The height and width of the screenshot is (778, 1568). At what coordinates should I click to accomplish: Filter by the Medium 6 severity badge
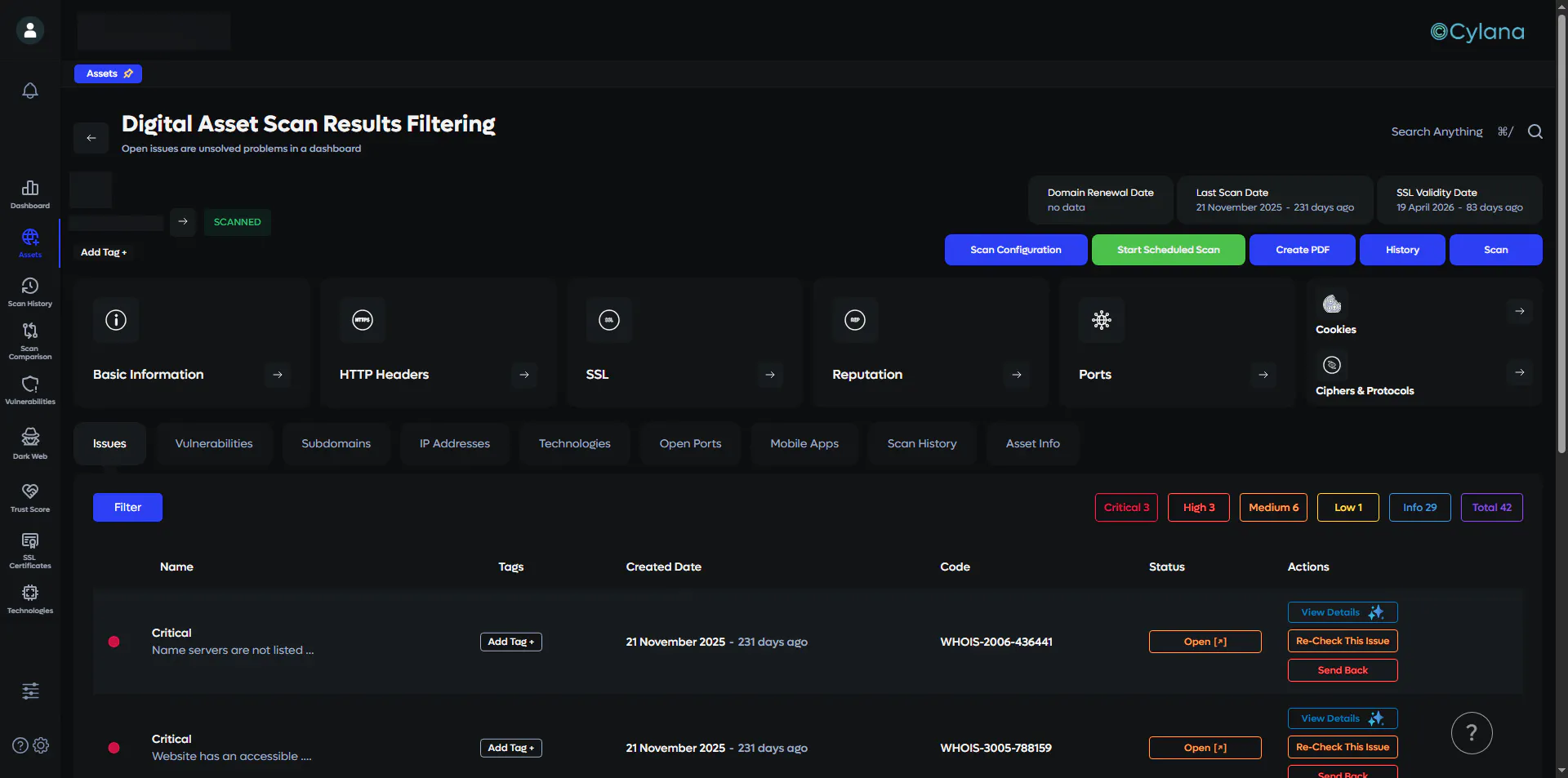tap(1273, 507)
